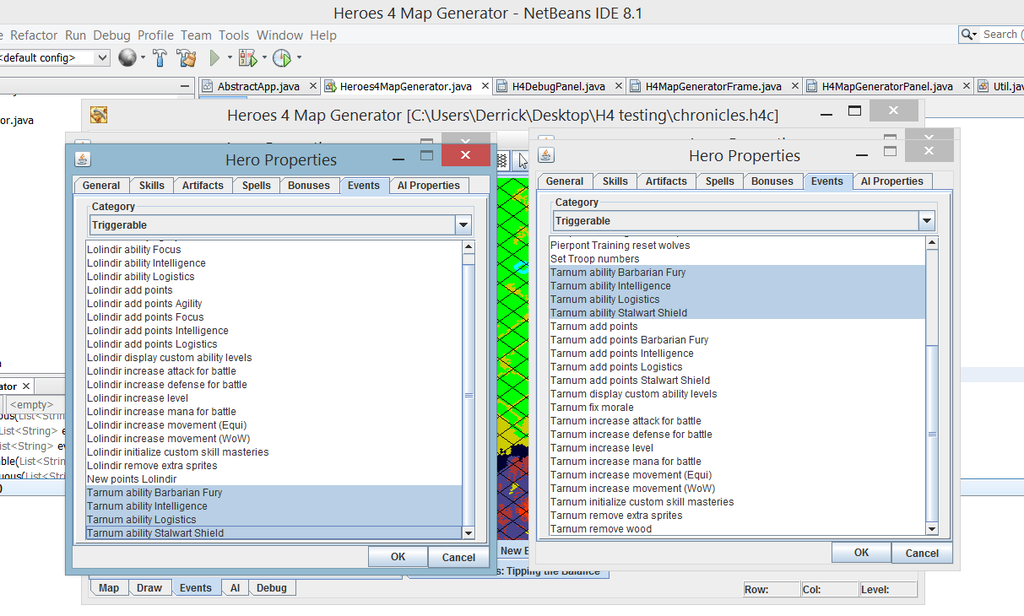This screenshot has width=1024, height=616.
Task: Switch to H4MapGeneratorFrame.java editor tab
Action: (713, 86)
